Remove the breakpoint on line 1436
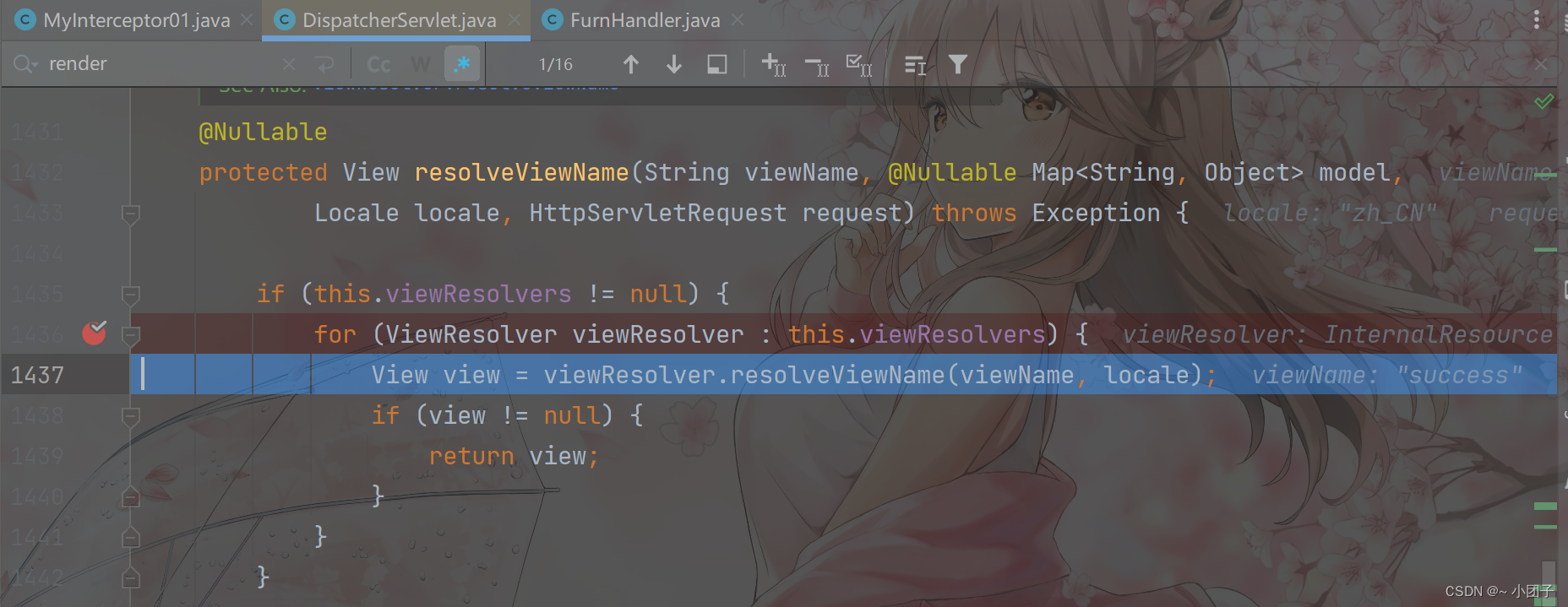Viewport: 1568px width, 607px height. click(95, 333)
